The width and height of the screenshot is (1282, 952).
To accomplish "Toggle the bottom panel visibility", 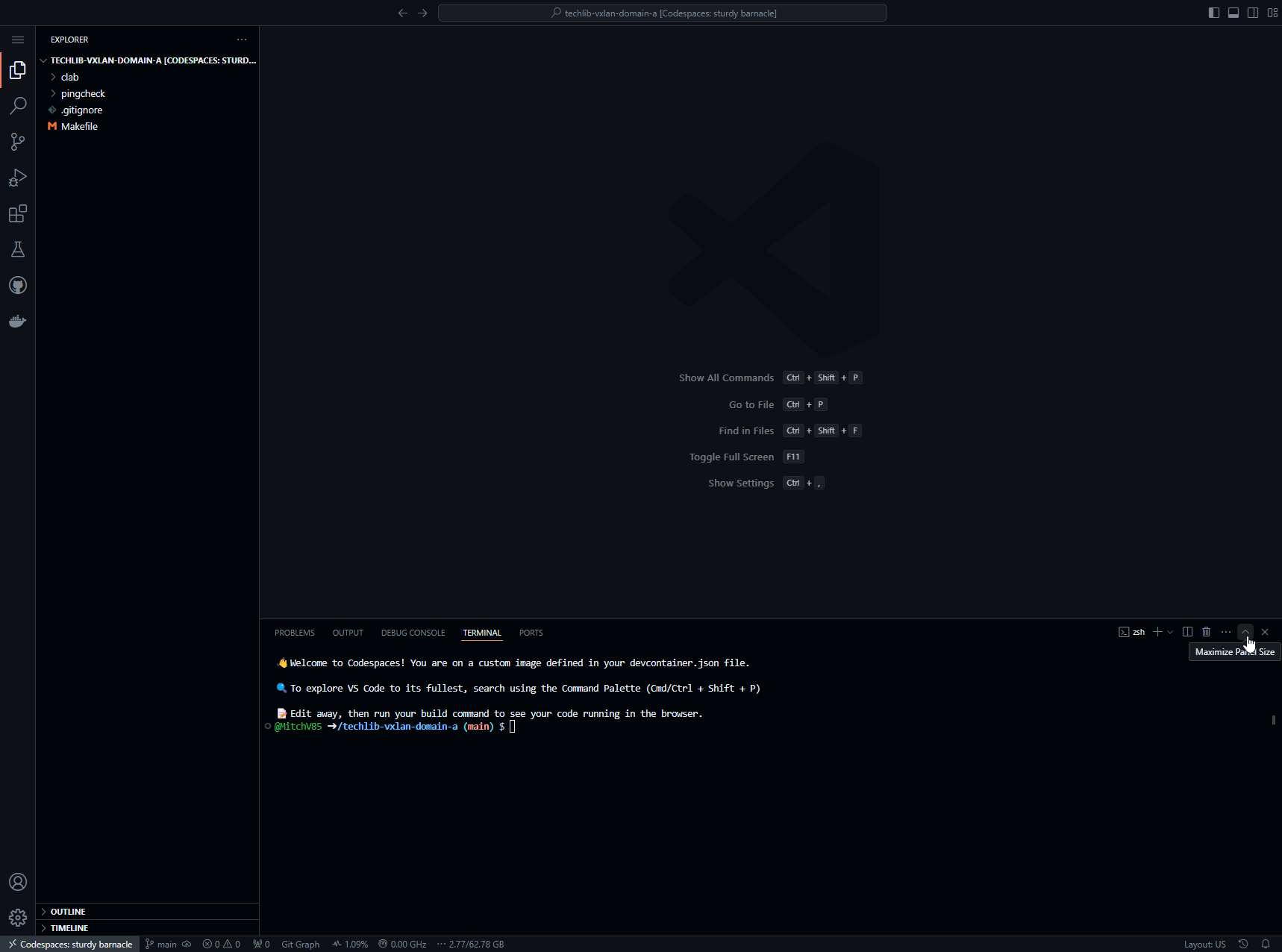I will point(1233,13).
